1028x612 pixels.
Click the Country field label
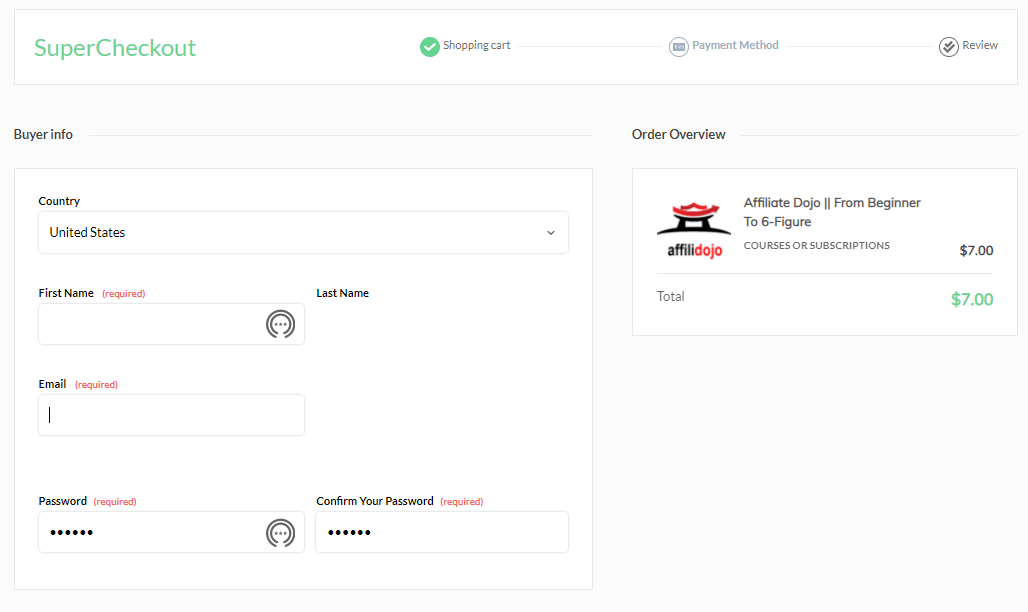pyautogui.click(x=59, y=201)
